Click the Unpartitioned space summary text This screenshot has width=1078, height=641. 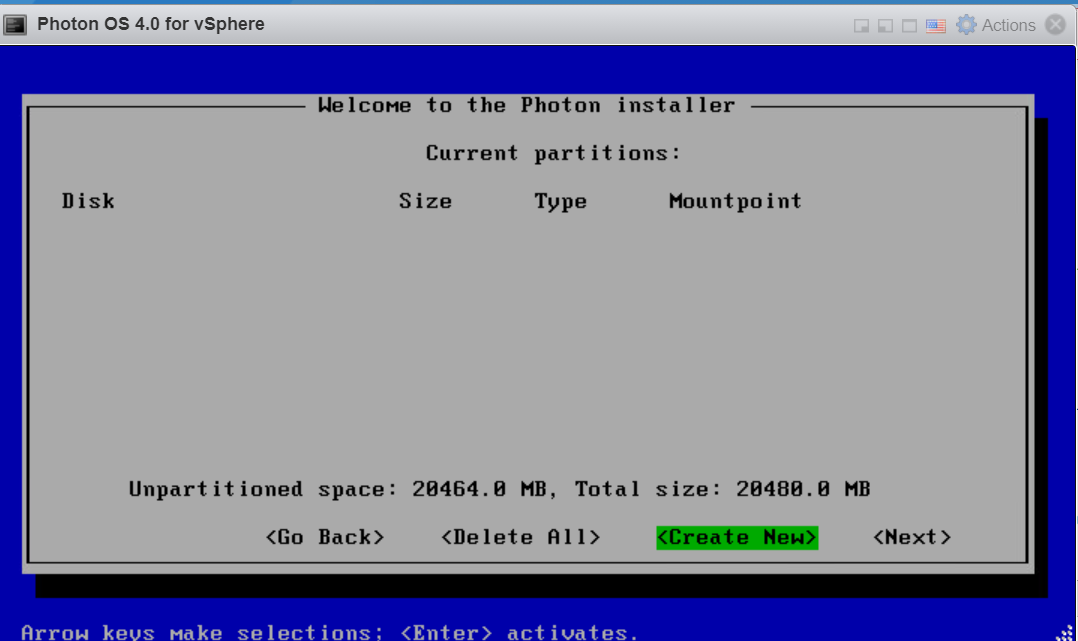pyautogui.click(x=499, y=489)
